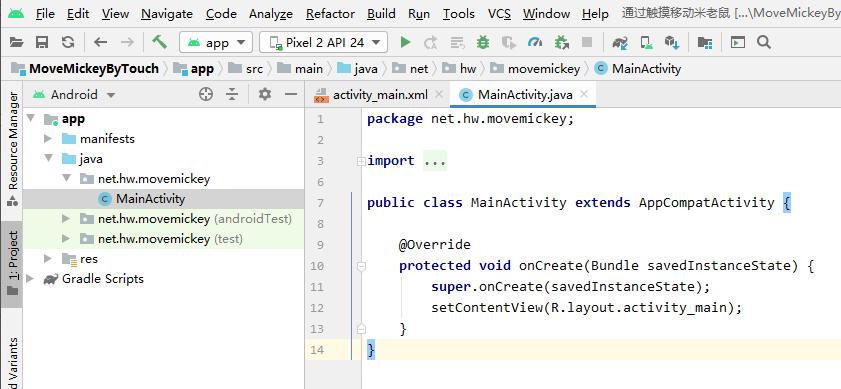This screenshot has height=389, width=841.
Task: Click the Stop square icon
Action: point(587,42)
